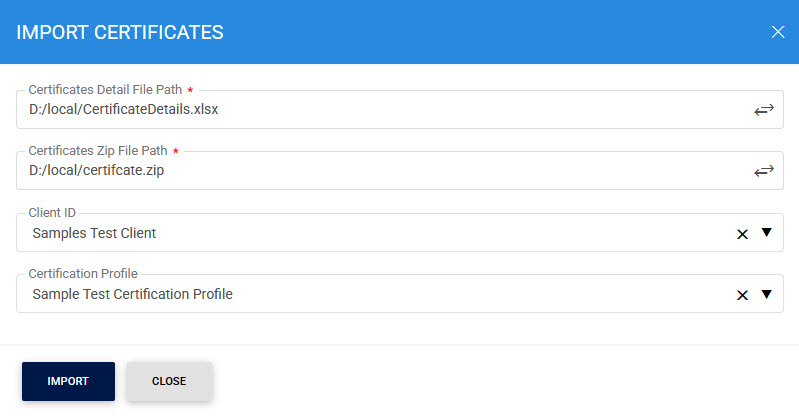
Task: Click the Certification Profile field label
Action: [x=83, y=274]
